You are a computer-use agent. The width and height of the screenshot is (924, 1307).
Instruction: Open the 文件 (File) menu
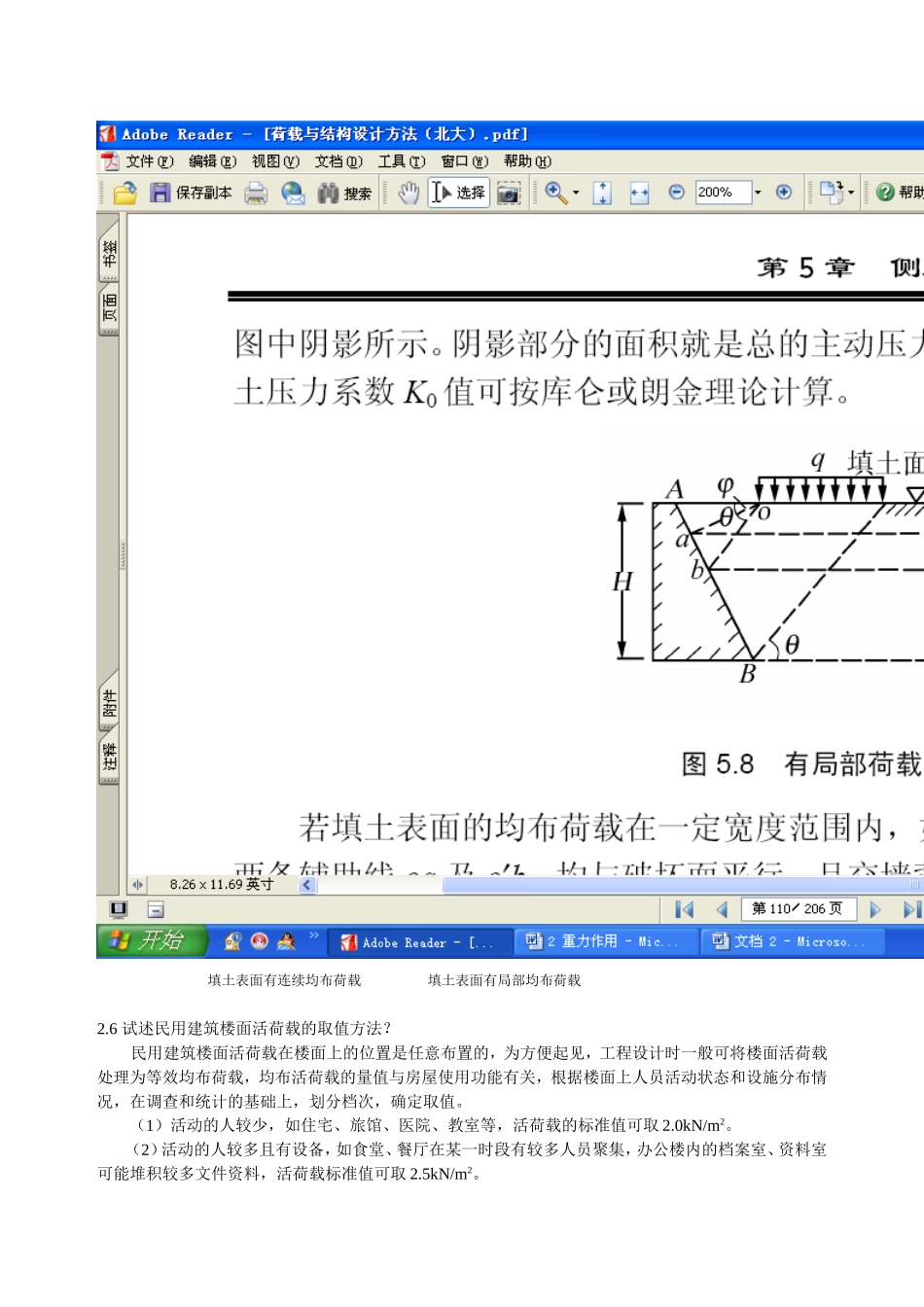(x=150, y=161)
